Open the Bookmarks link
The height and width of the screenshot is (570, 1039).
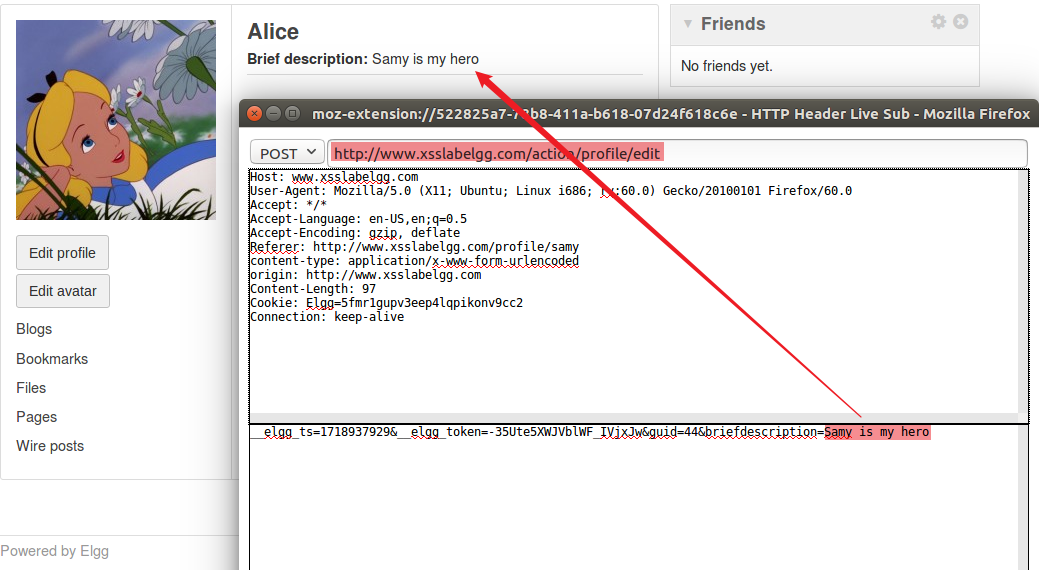[x=52, y=359]
